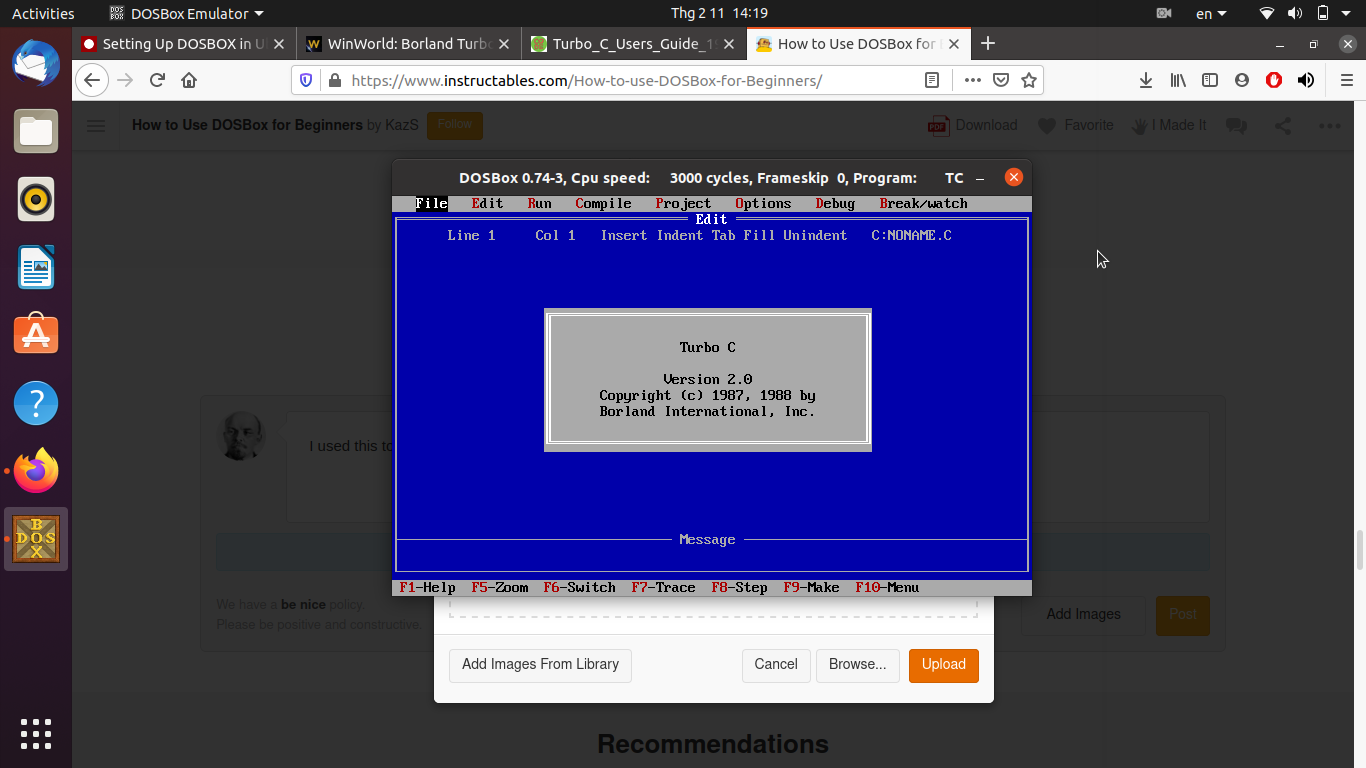Open Instructables hamburger menu
The height and width of the screenshot is (768, 1366).
pyautogui.click(x=96, y=125)
